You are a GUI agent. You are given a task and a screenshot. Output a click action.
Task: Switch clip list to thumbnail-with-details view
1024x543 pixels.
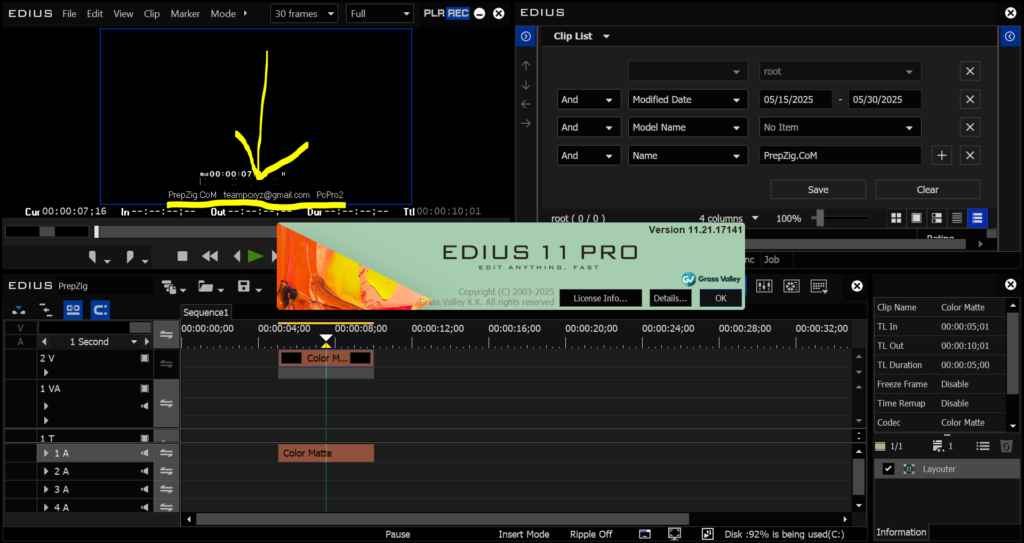tap(936, 218)
